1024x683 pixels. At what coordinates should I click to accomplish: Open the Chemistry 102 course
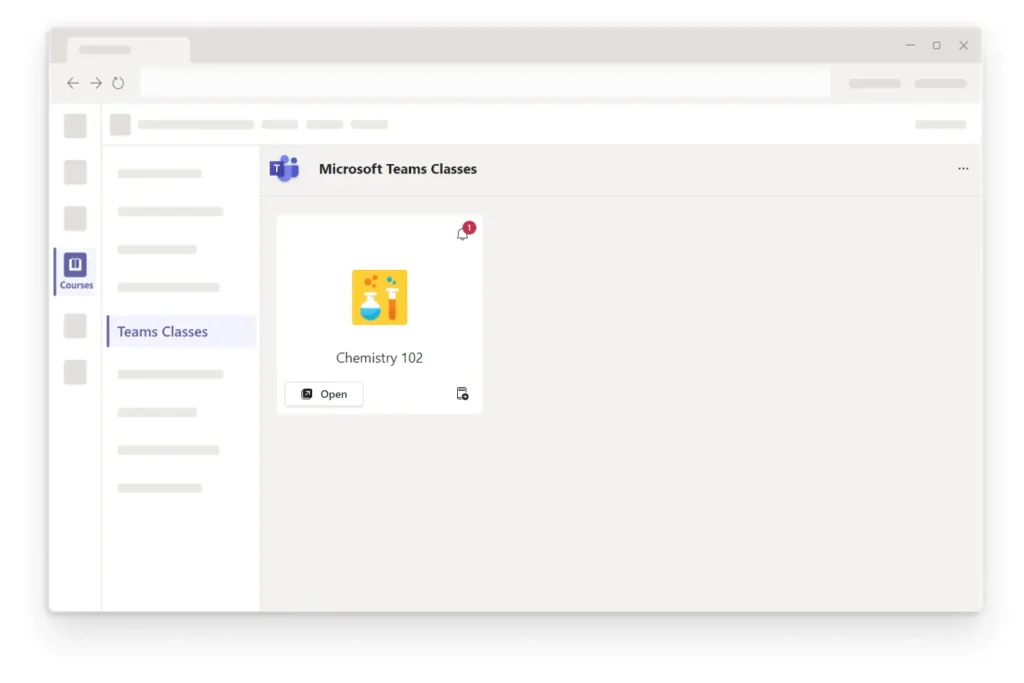pos(323,394)
